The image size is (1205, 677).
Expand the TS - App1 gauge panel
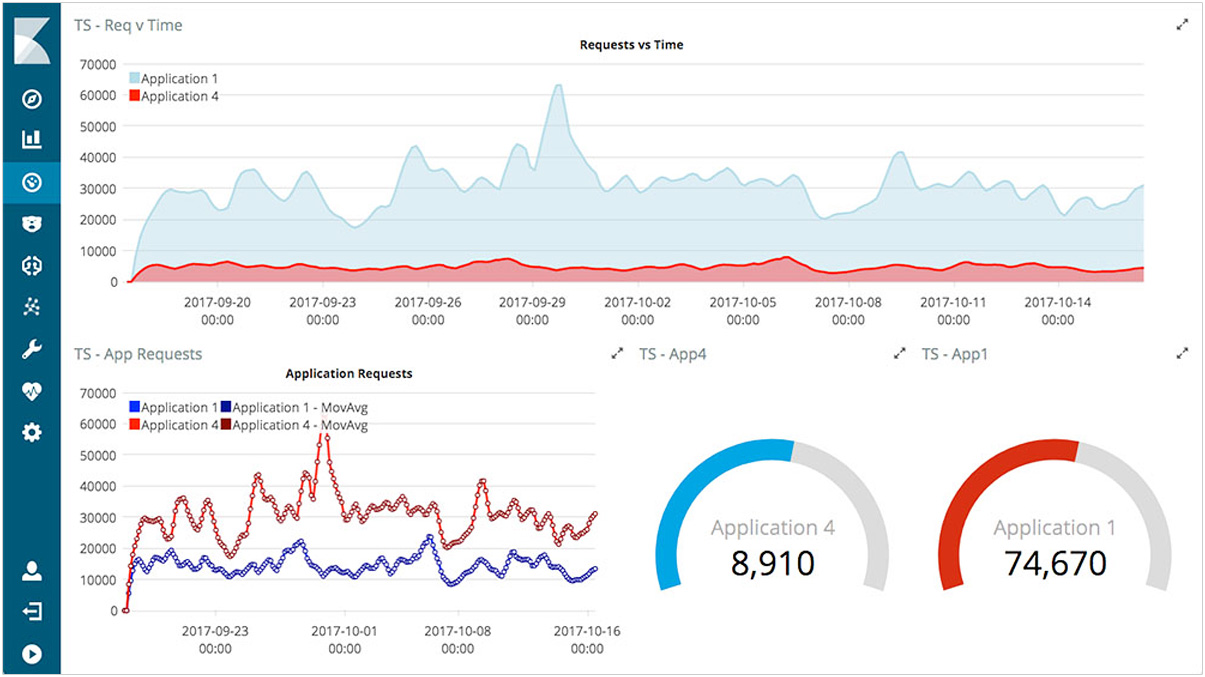pos(1182,353)
